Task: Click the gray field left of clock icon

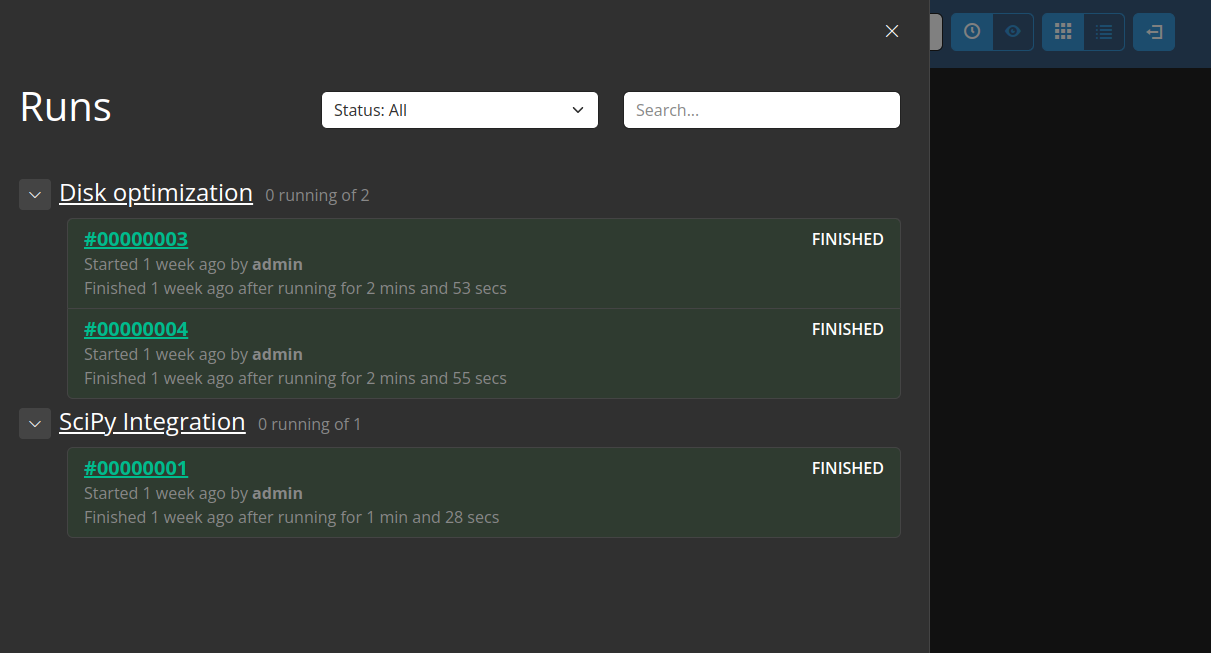Action: [936, 32]
